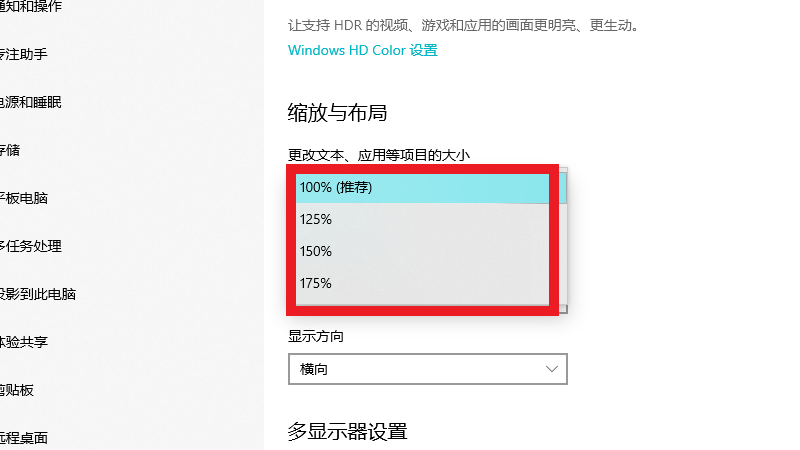Open 投影到此电脑 in the sidebar

[x=38, y=294]
